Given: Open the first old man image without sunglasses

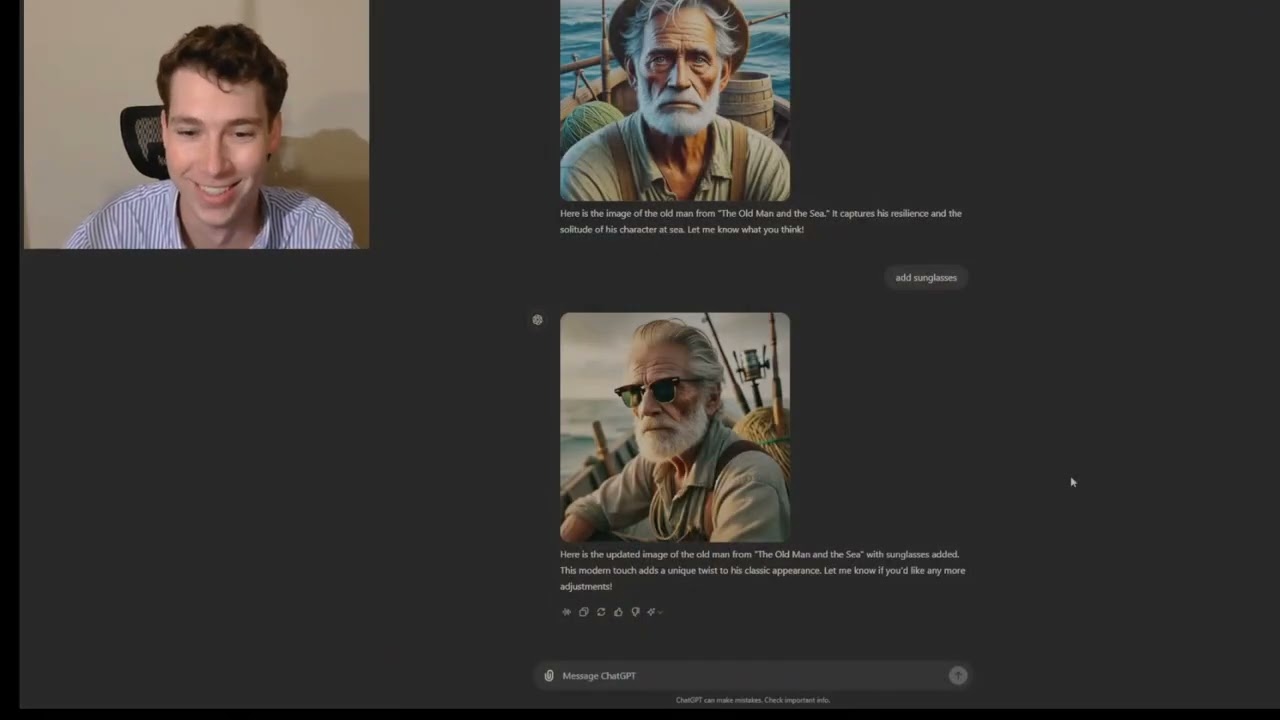Looking at the screenshot, I should coord(675,100).
